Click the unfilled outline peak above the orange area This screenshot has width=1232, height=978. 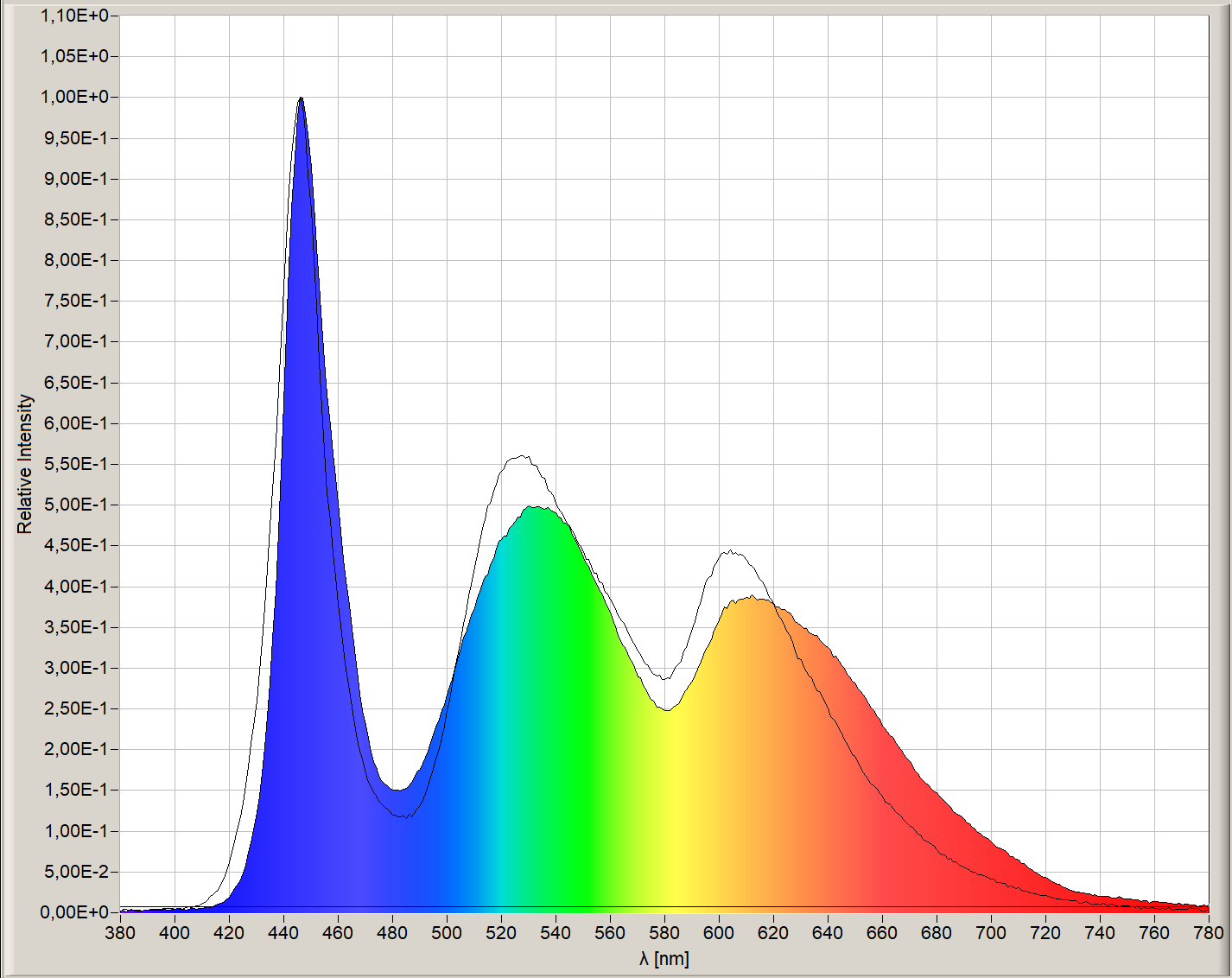(730, 552)
